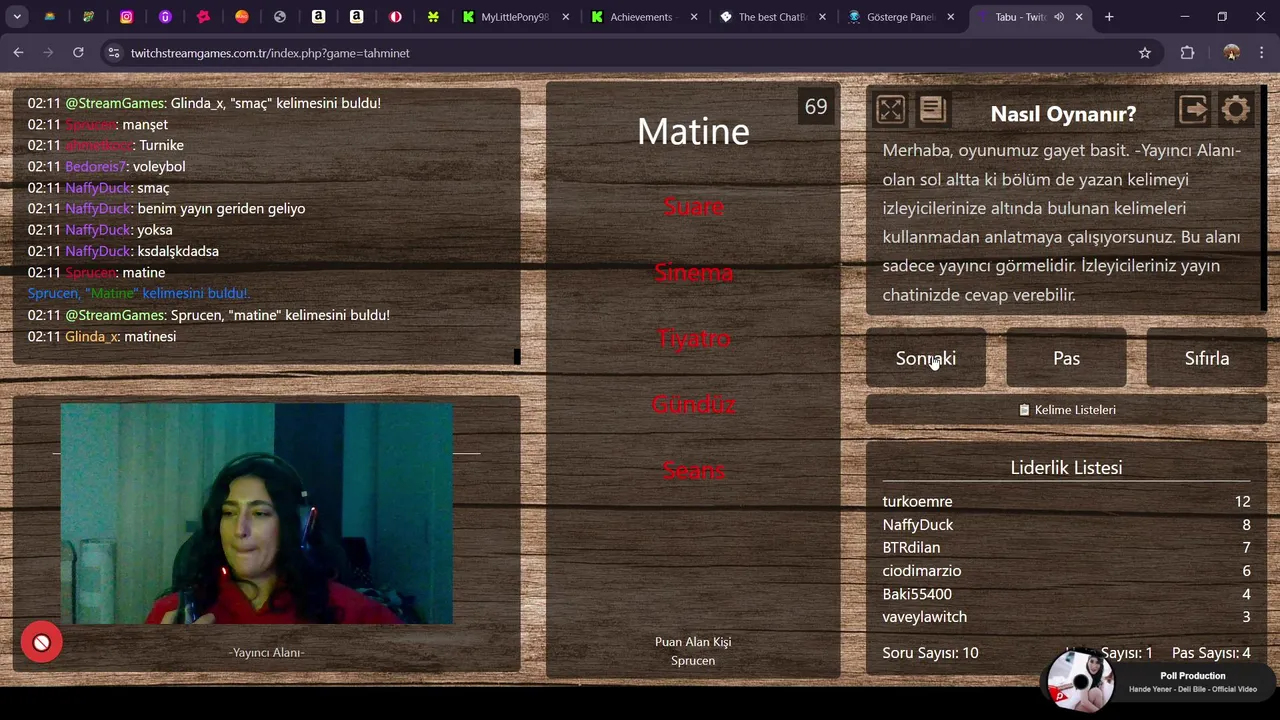This screenshot has height=720, width=1280.
Task: Open the document pages icon beside fullscreen
Action: pyautogui.click(x=932, y=109)
